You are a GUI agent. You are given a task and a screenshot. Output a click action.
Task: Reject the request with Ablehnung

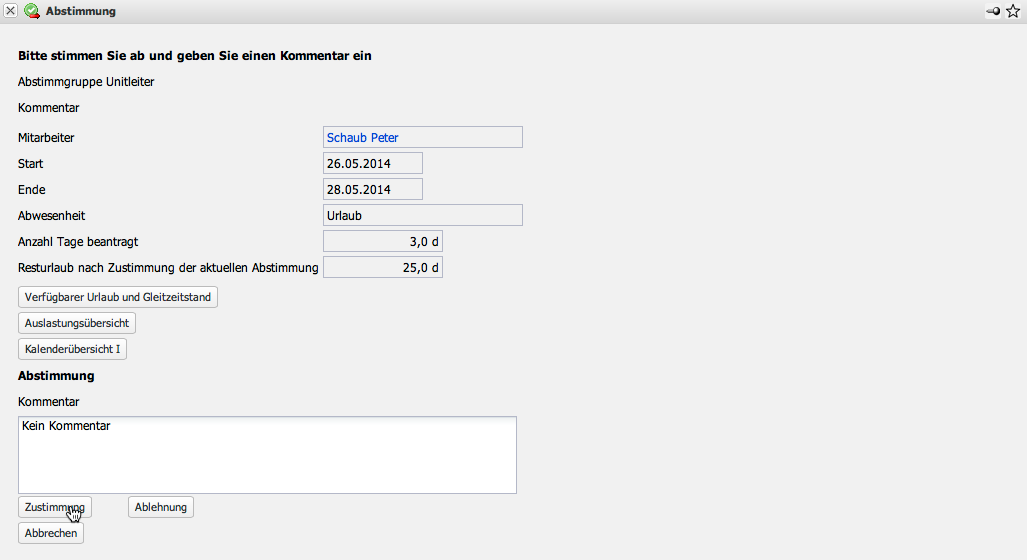point(161,507)
